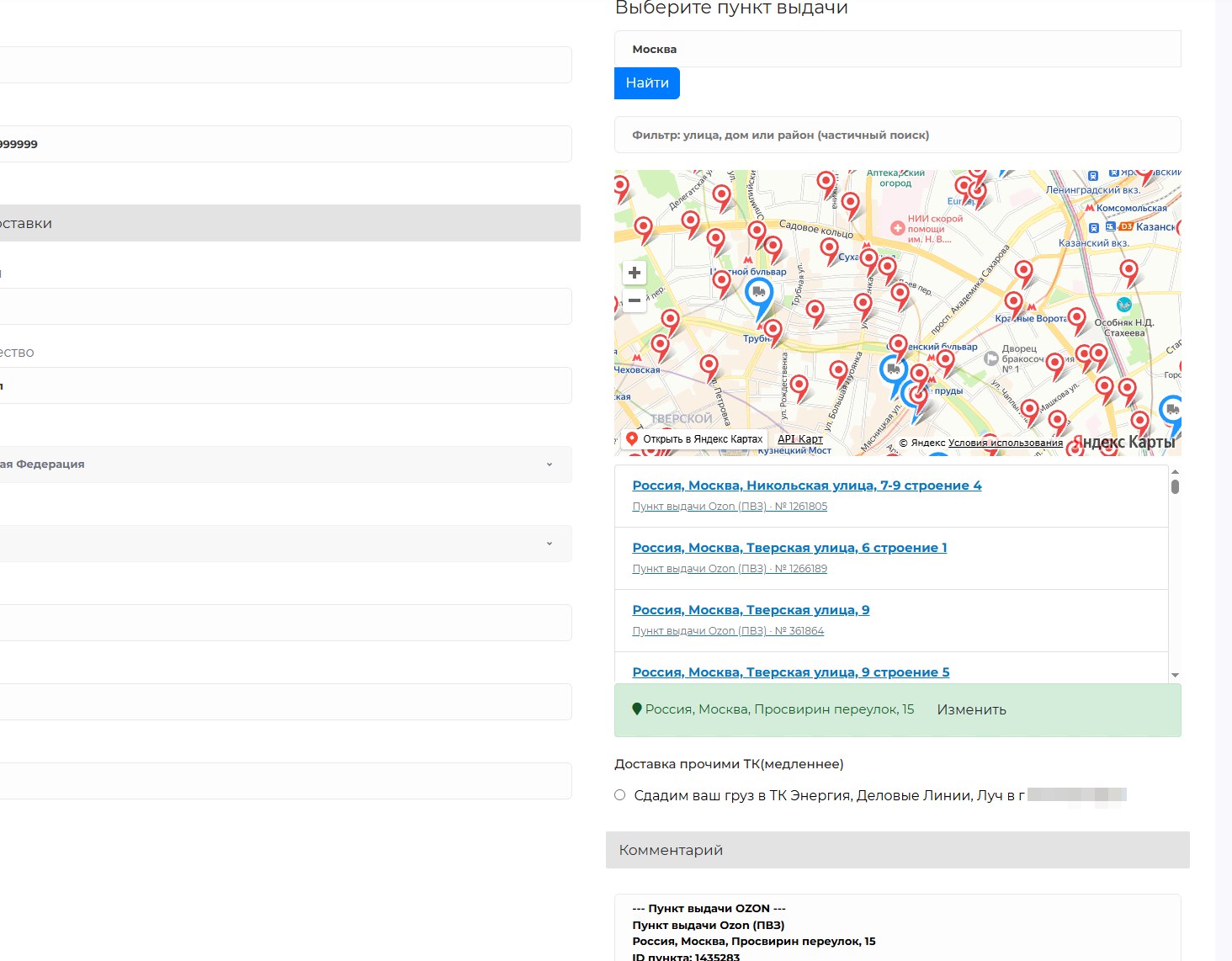Zoom out on the Yandex map

[635, 300]
